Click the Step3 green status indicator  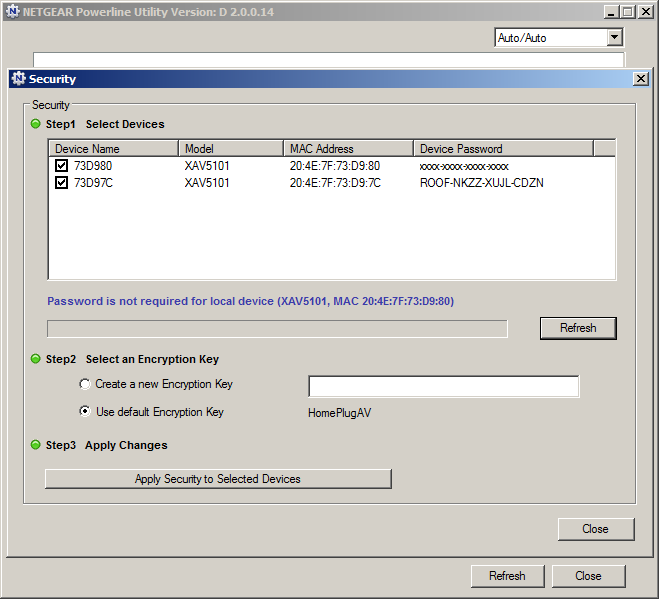(x=36, y=445)
